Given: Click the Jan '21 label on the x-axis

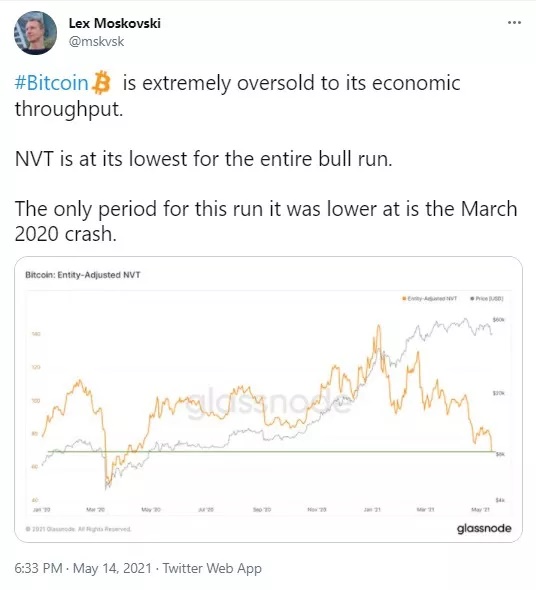Looking at the screenshot, I should pos(372,509).
